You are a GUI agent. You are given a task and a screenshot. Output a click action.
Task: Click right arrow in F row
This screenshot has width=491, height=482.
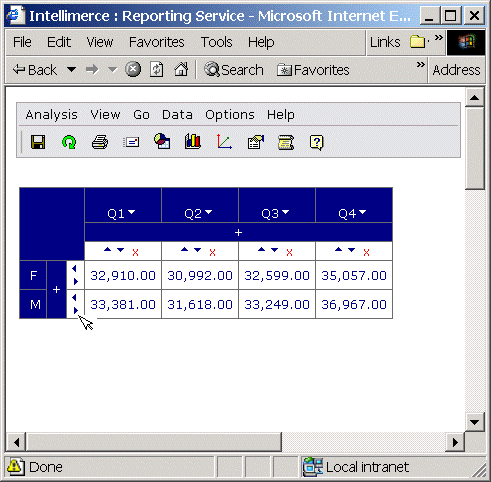(76, 281)
